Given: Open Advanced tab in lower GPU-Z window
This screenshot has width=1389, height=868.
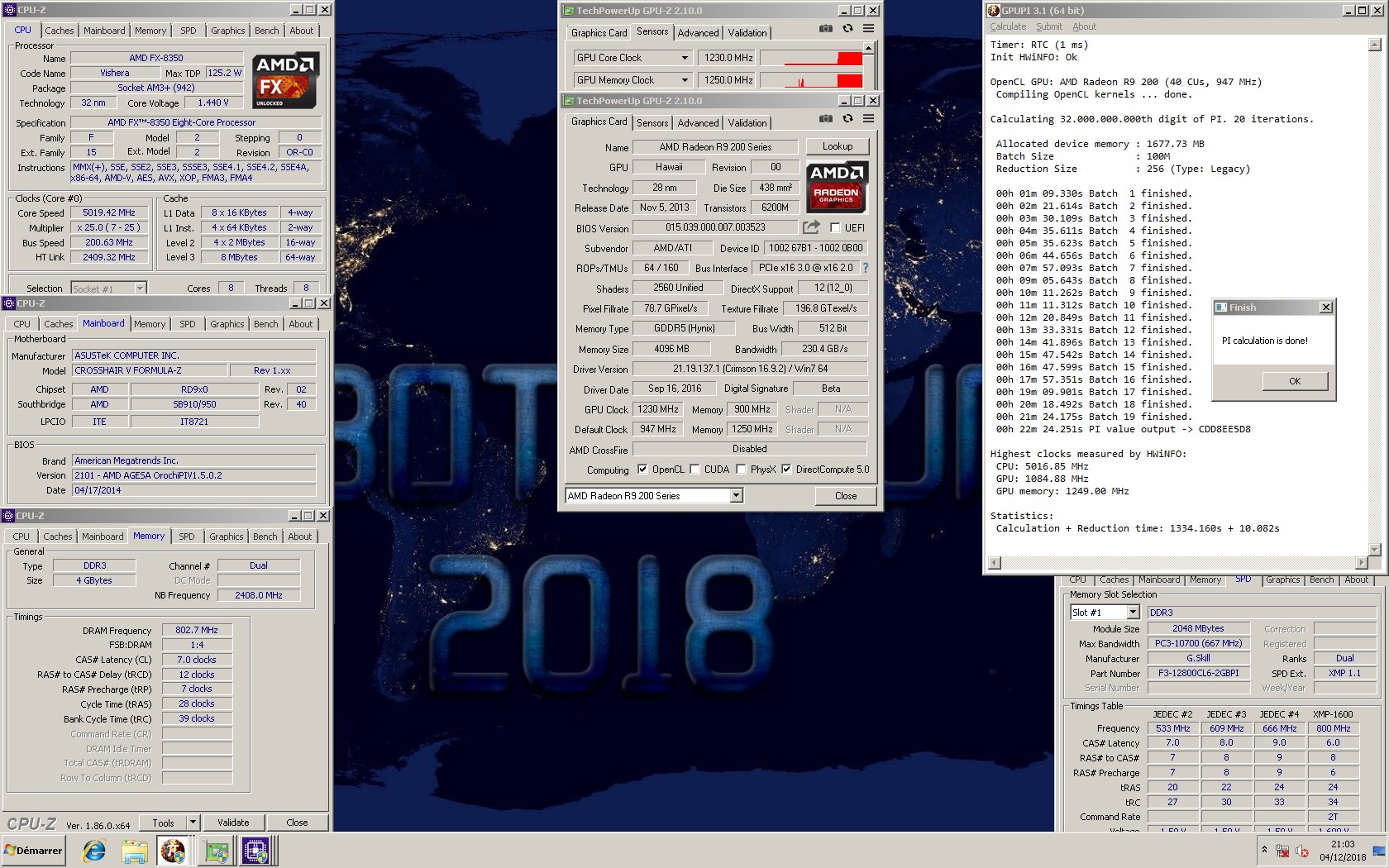Looking at the screenshot, I should coord(698,122).
